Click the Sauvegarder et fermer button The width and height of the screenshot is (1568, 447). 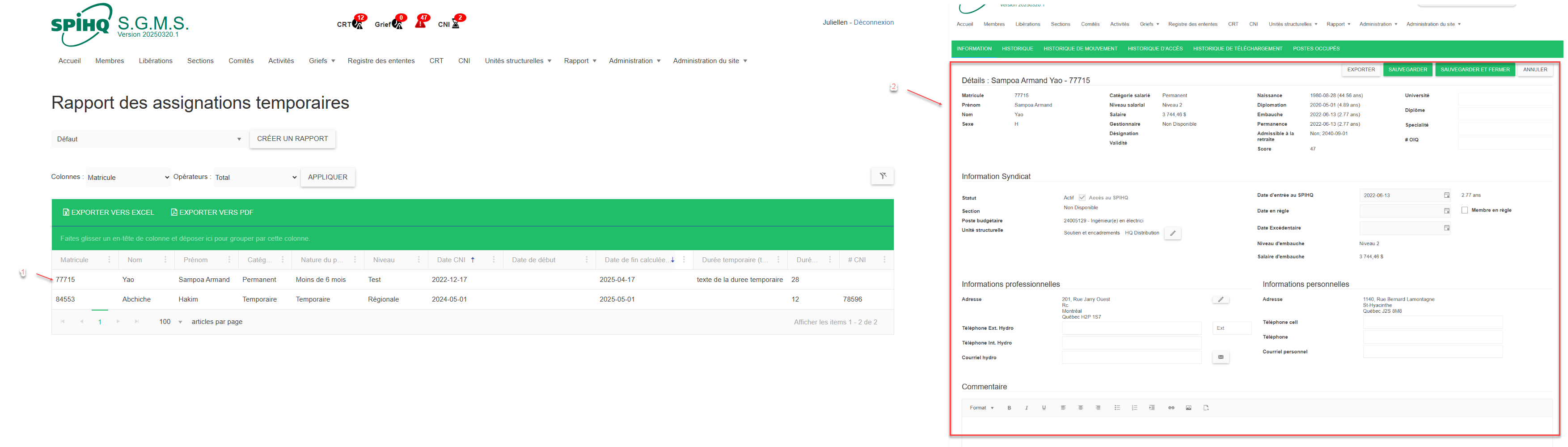(x=1474, y=70)
